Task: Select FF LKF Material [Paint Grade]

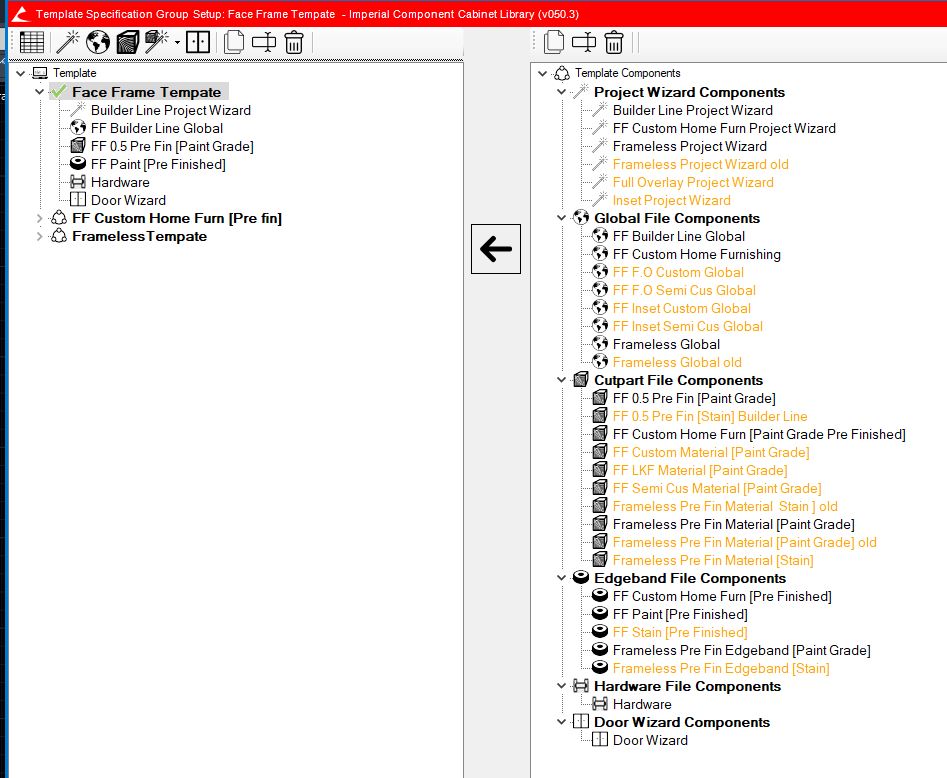Action: [x=700, y=471]
